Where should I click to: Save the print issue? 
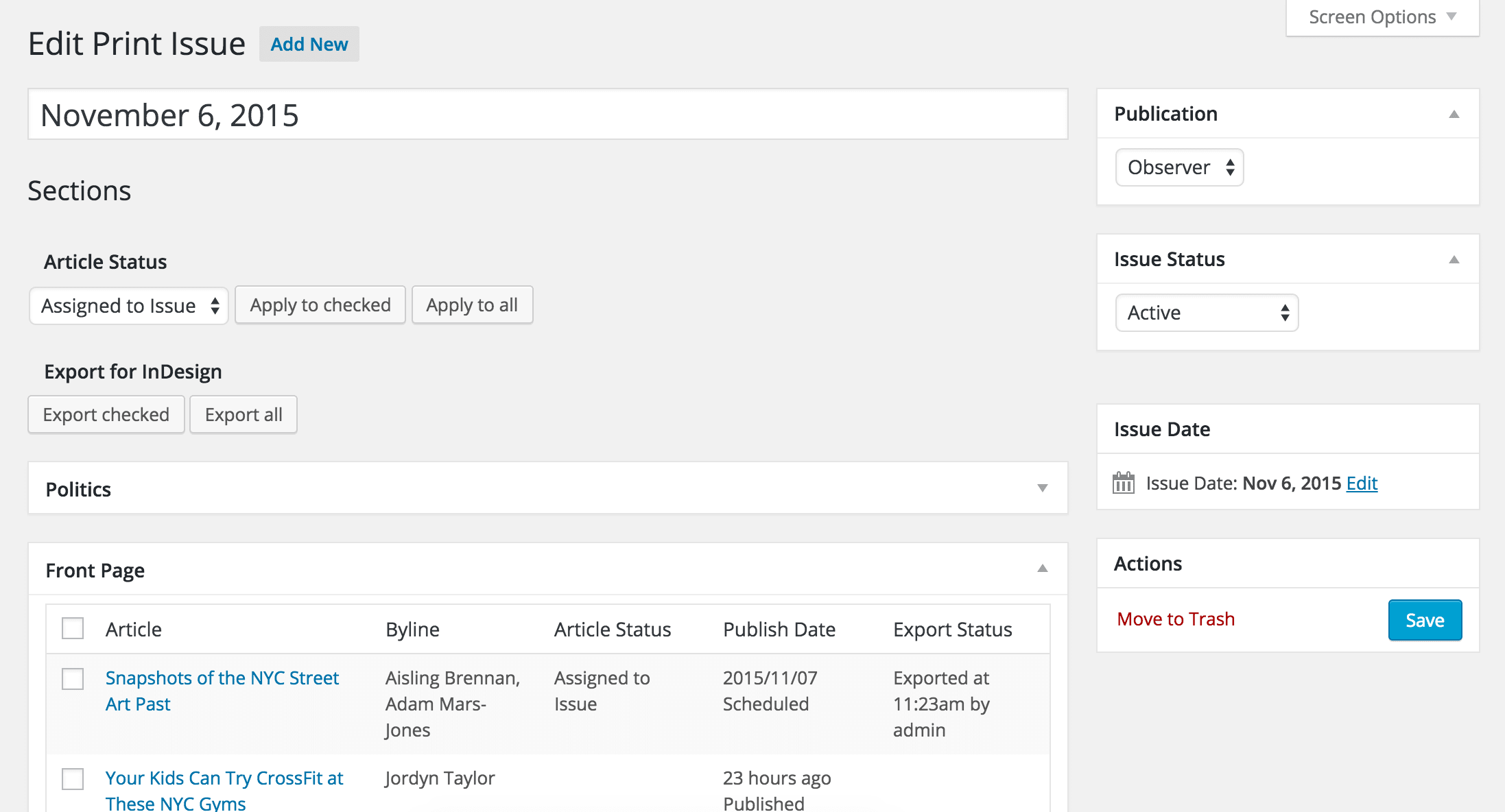(x=1425, y=620)
